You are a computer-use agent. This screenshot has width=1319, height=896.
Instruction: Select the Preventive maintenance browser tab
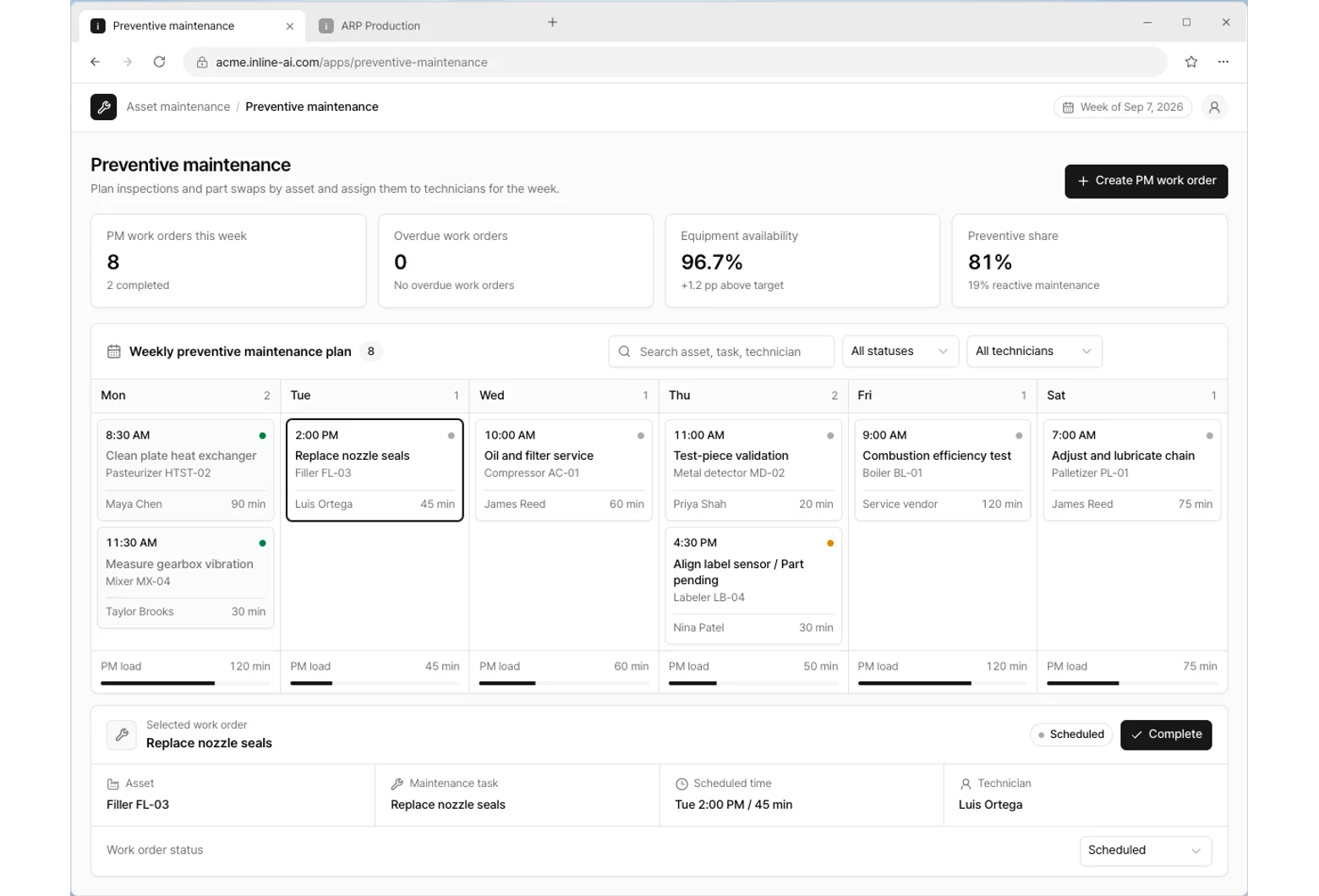192,26
